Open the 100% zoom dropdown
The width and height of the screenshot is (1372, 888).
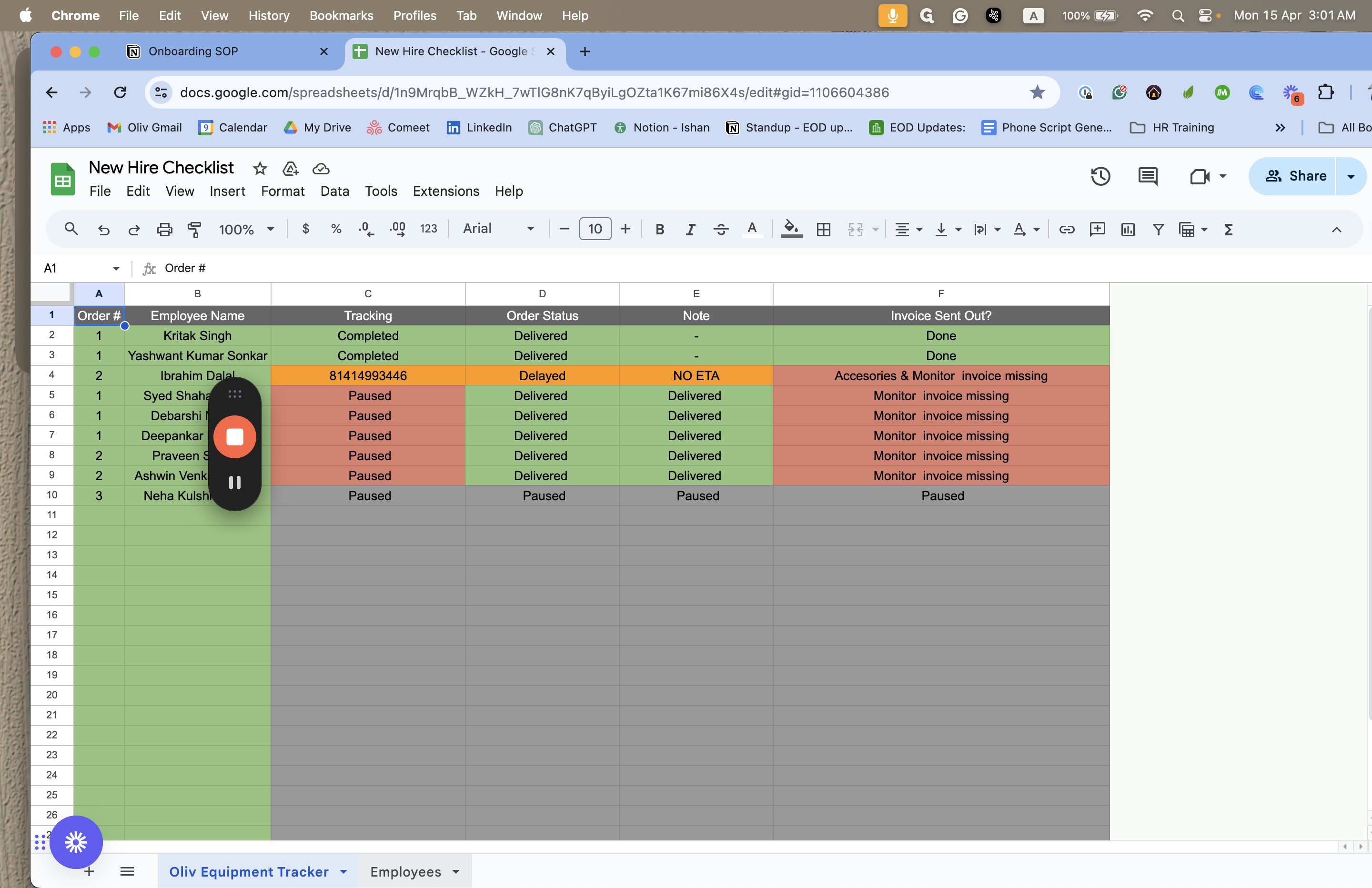[x=245, y=230]
